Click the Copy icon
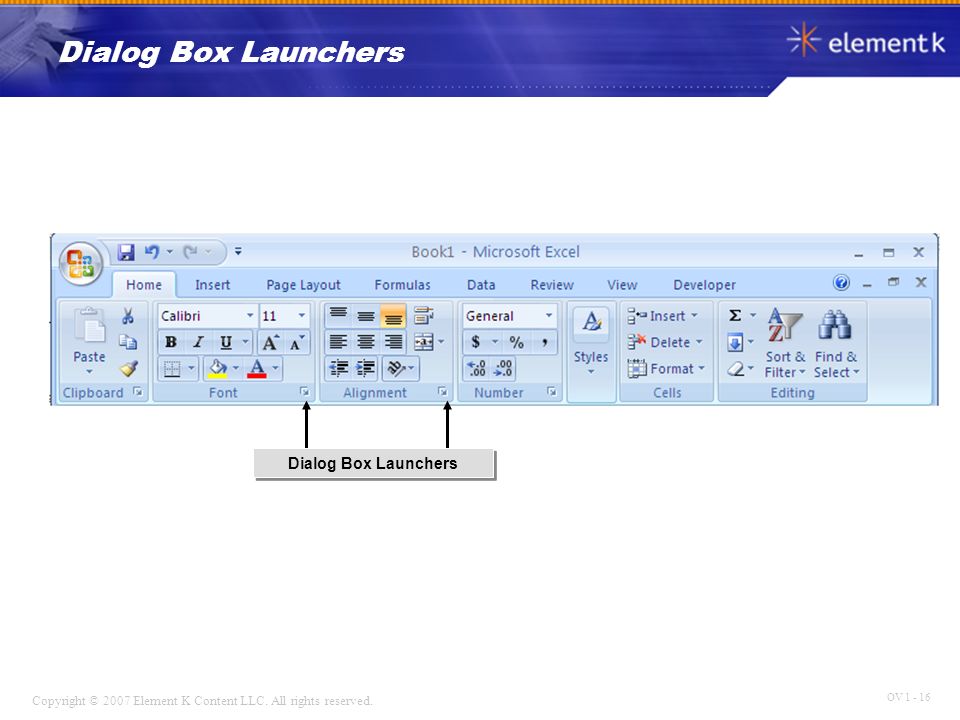Viewport: 960px width, 720px height. [x=127, y=342]
